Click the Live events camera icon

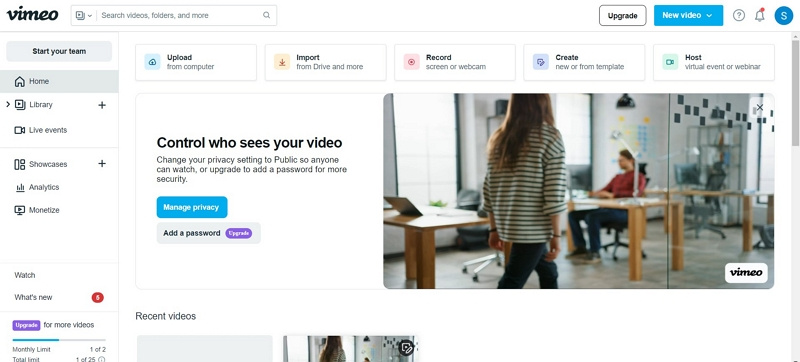coord(19,130)
